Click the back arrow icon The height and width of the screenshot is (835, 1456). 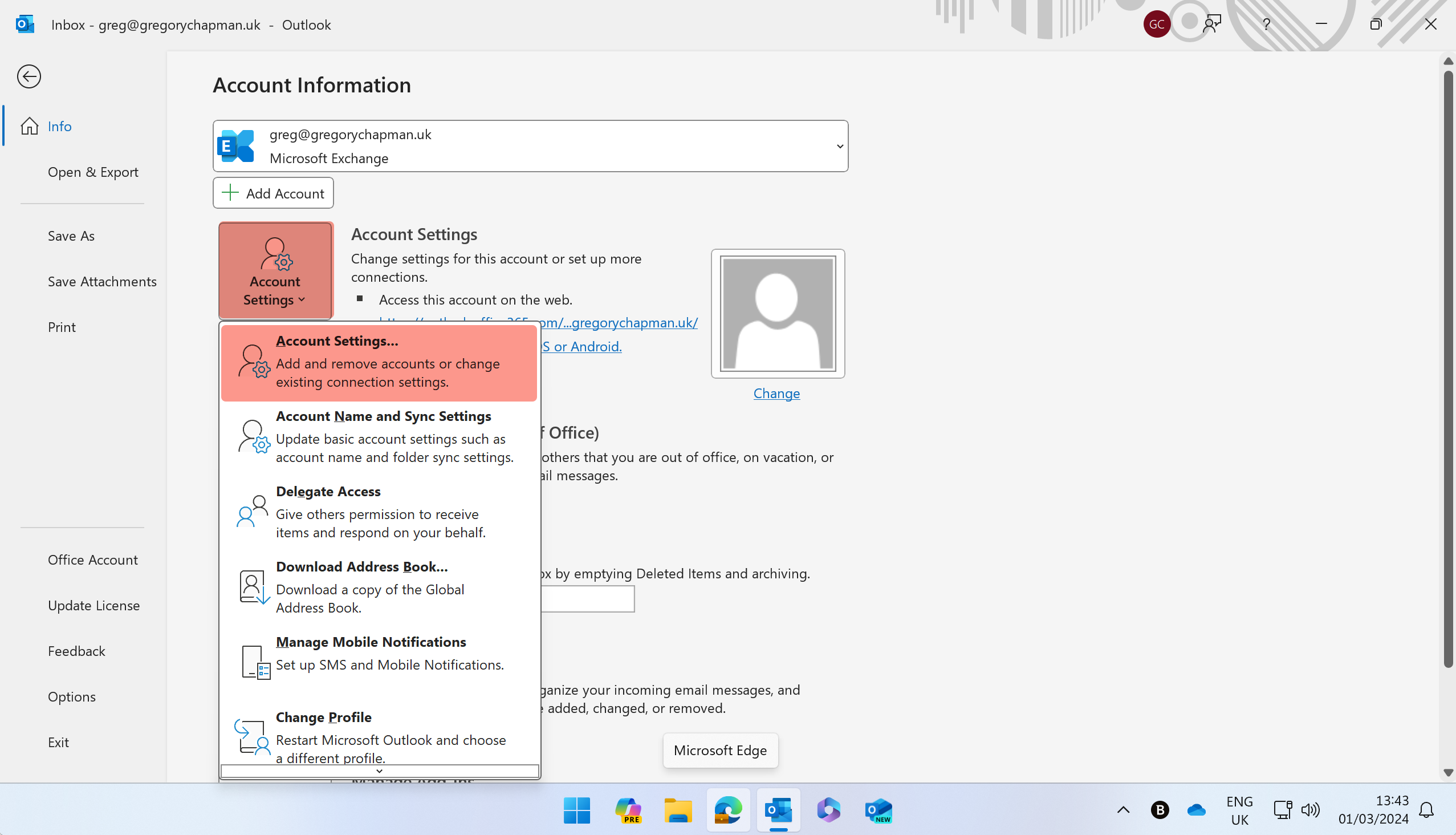click(x=29, y=76)
